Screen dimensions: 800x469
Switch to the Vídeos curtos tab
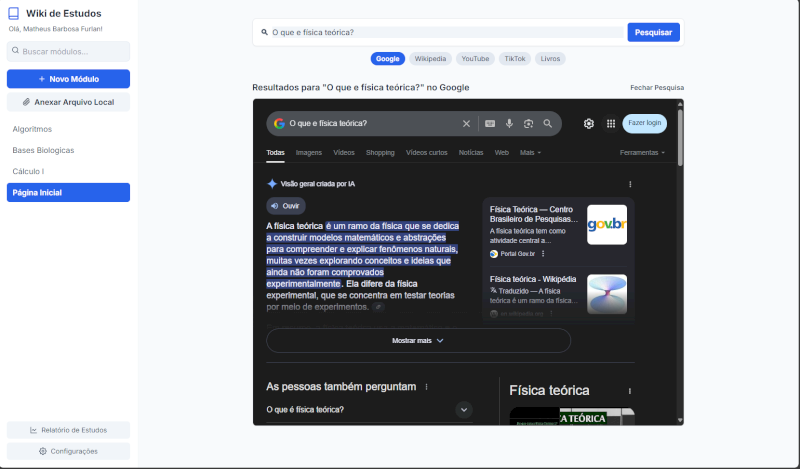point(427,153)
